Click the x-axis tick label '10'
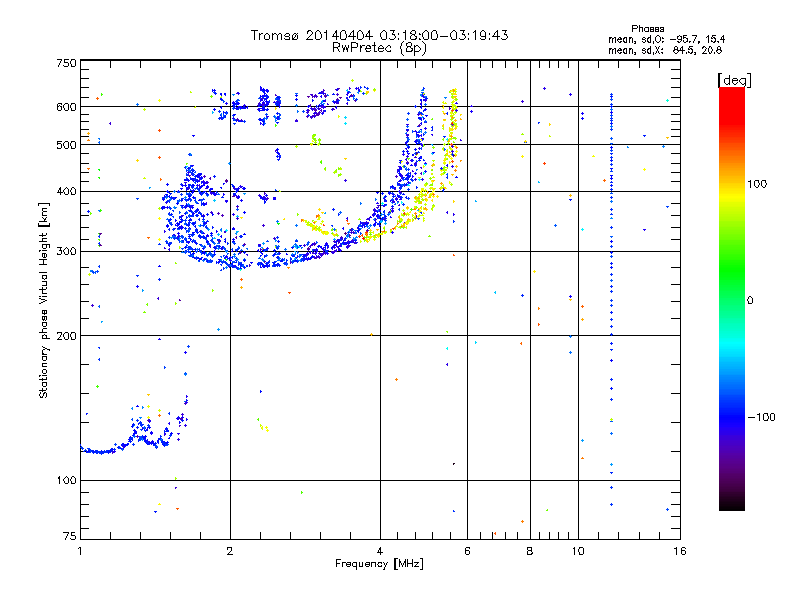 point(578,551)
